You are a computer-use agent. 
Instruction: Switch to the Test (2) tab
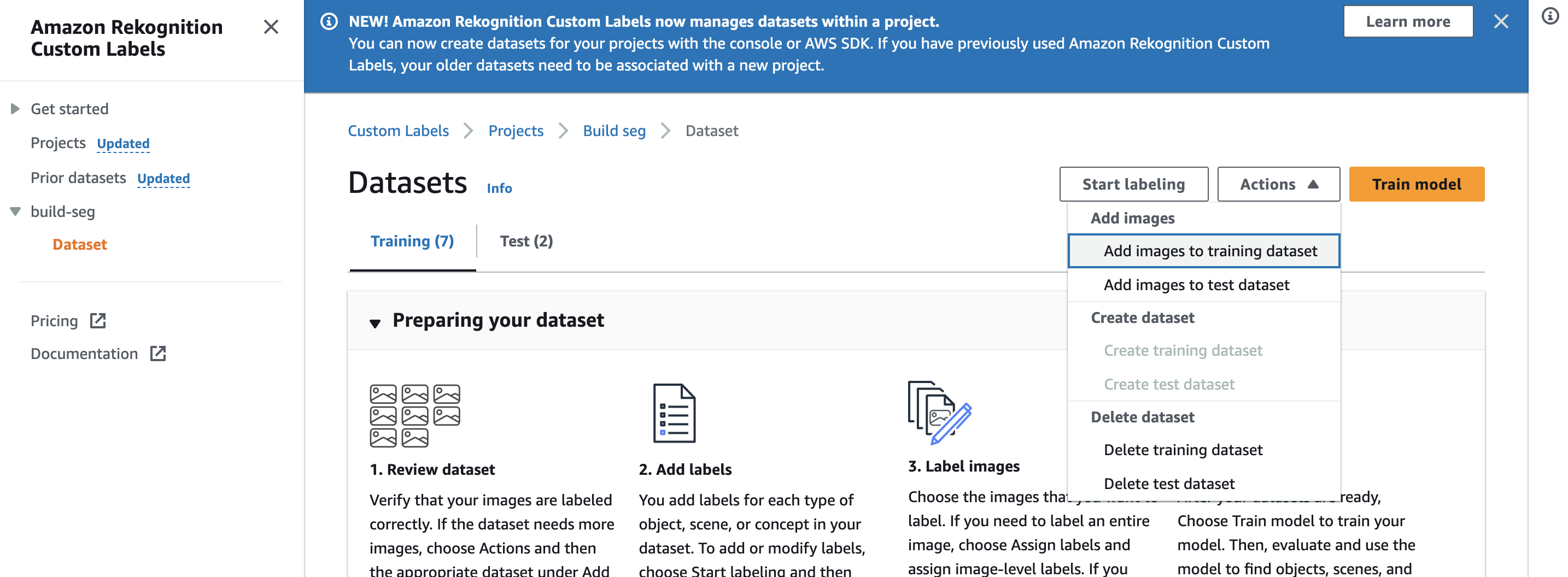tap(526, 241)
